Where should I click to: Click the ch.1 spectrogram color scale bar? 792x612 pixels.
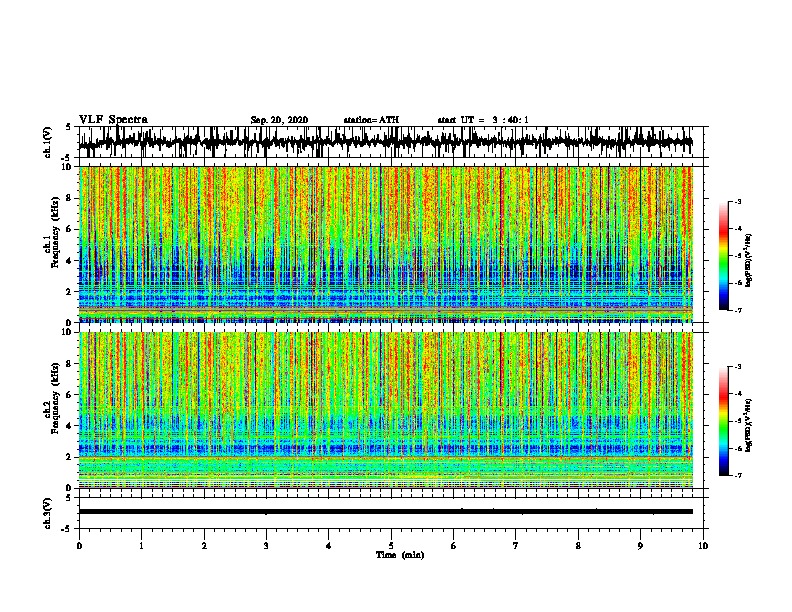coord(724,256)
